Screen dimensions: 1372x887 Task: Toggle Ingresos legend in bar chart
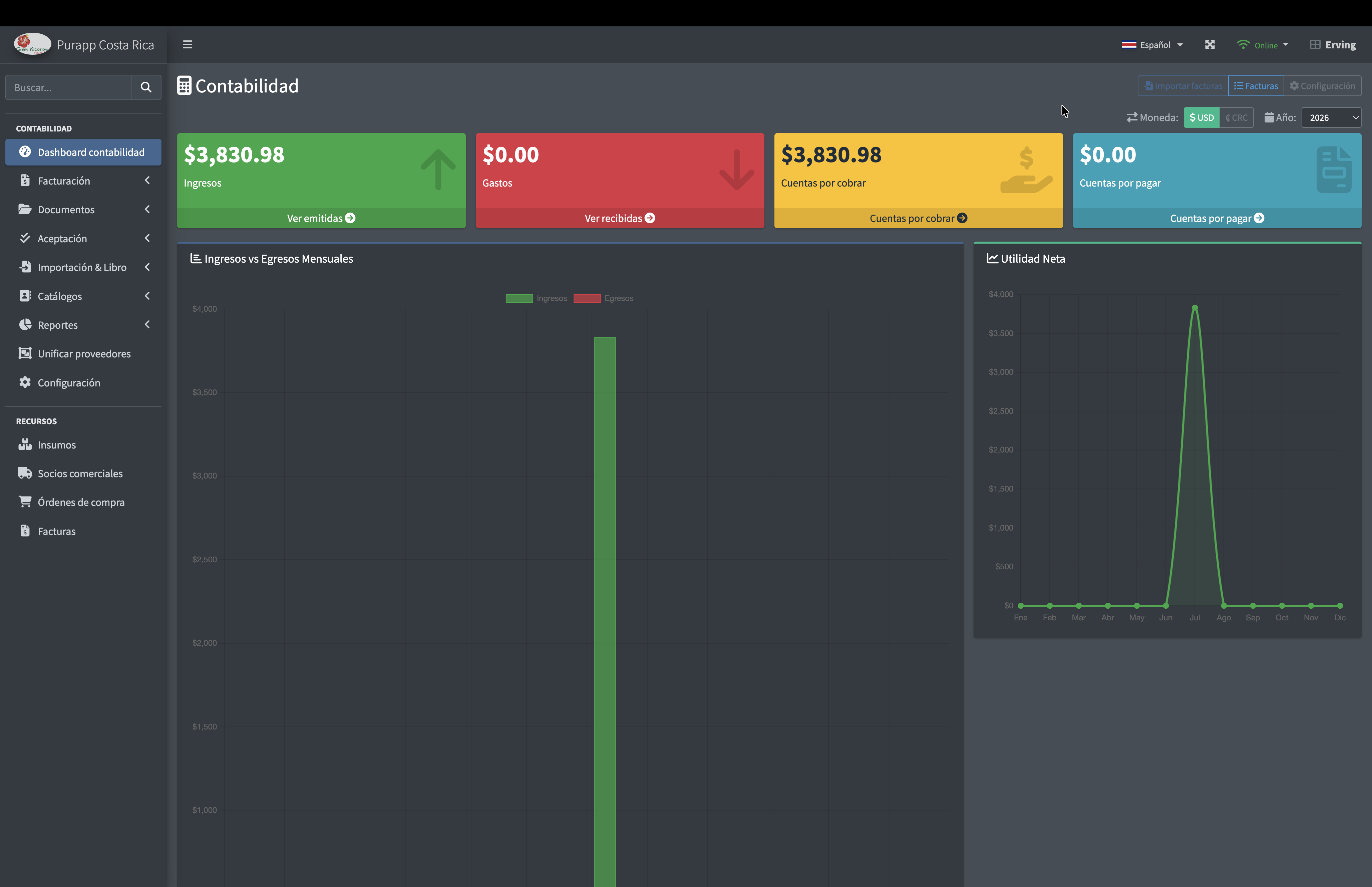click(x=537, y=298)
